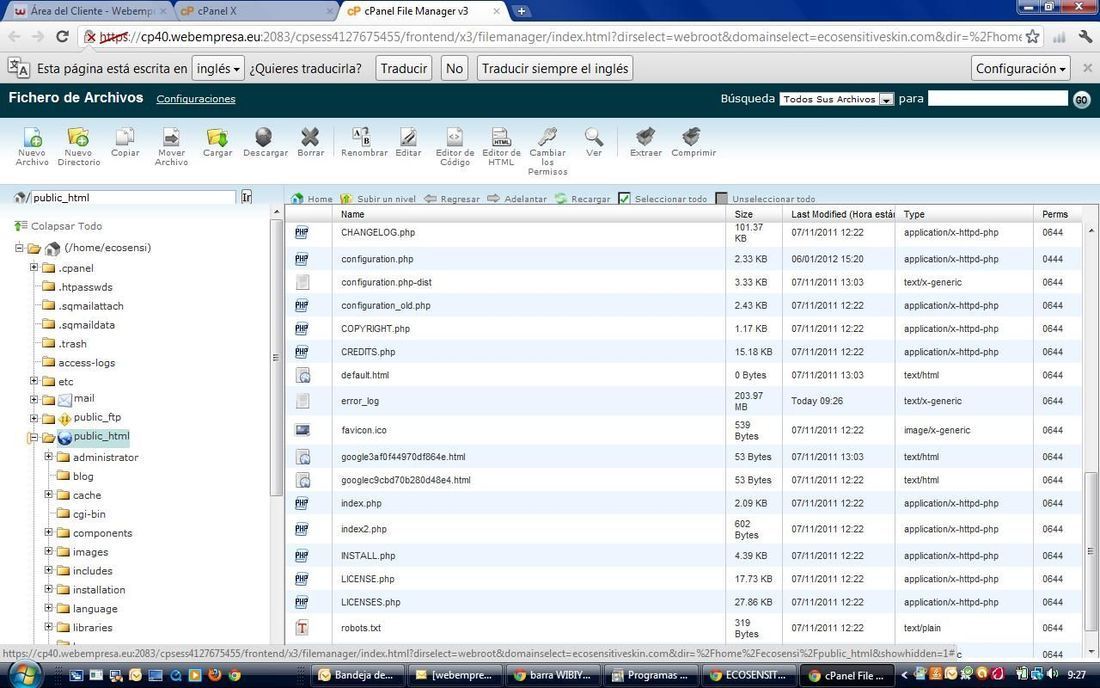Viewport: 1100px width, 688px height.
Task: Click Colapsar Todo in the tree
Action: (59, 226)
